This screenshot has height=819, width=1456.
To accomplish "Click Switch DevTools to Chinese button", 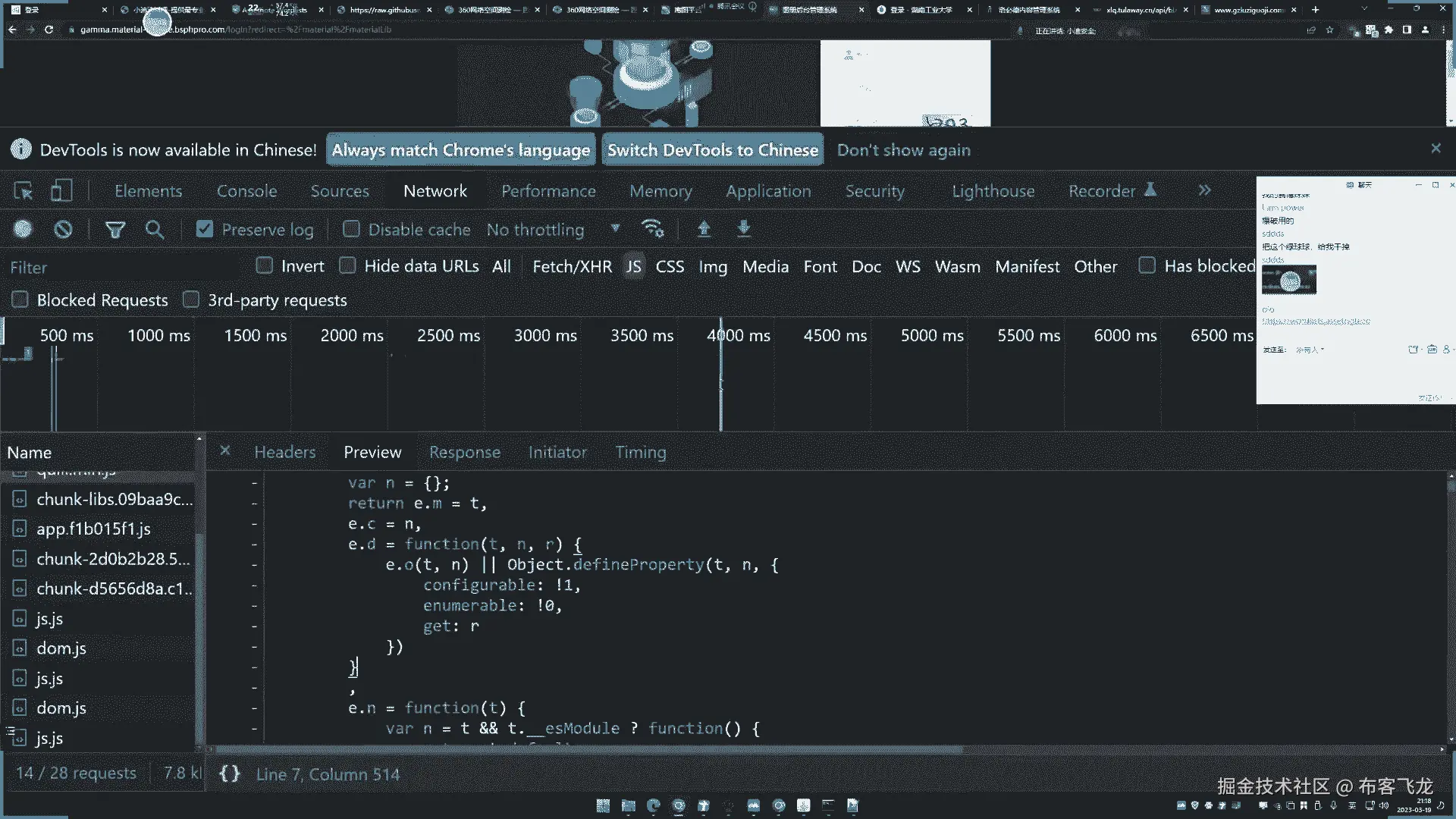I will coord(712,150).
